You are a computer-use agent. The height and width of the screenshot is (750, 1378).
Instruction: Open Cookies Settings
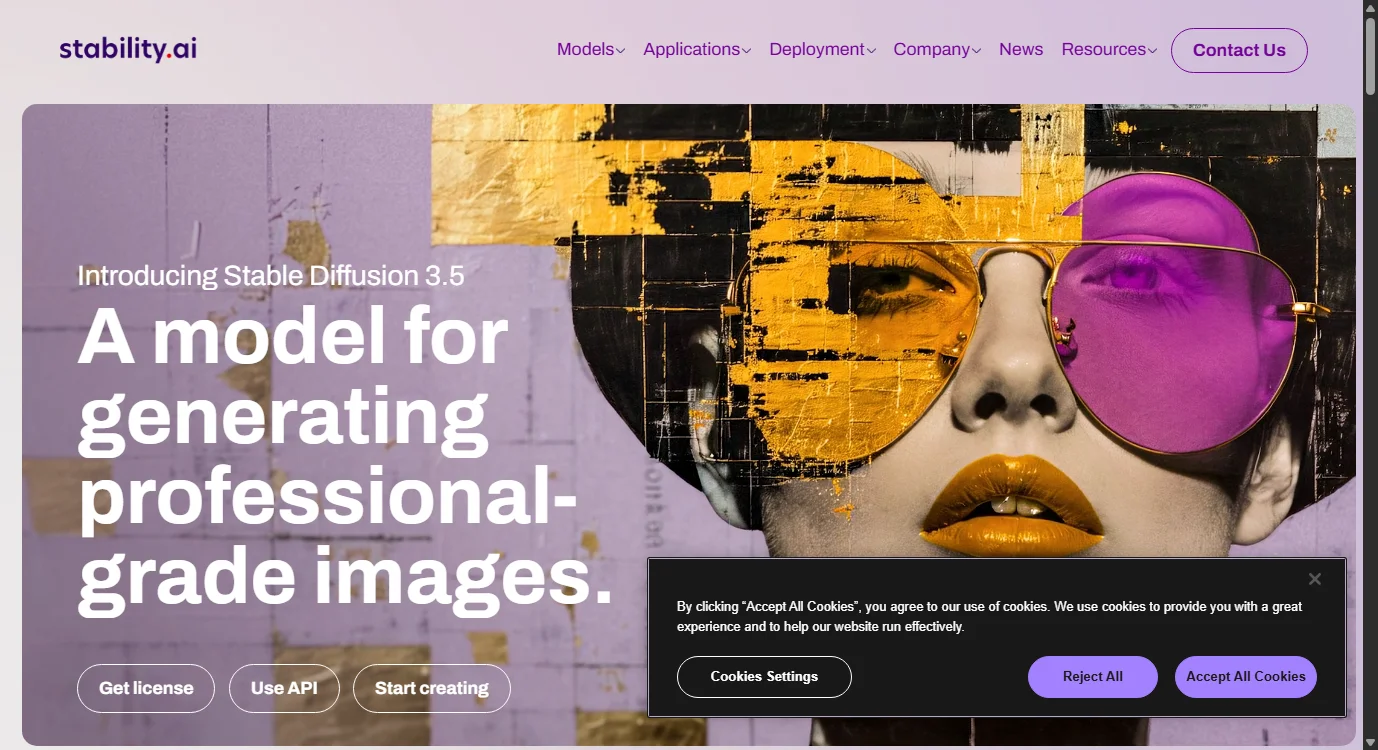click(x=764, y=677)
